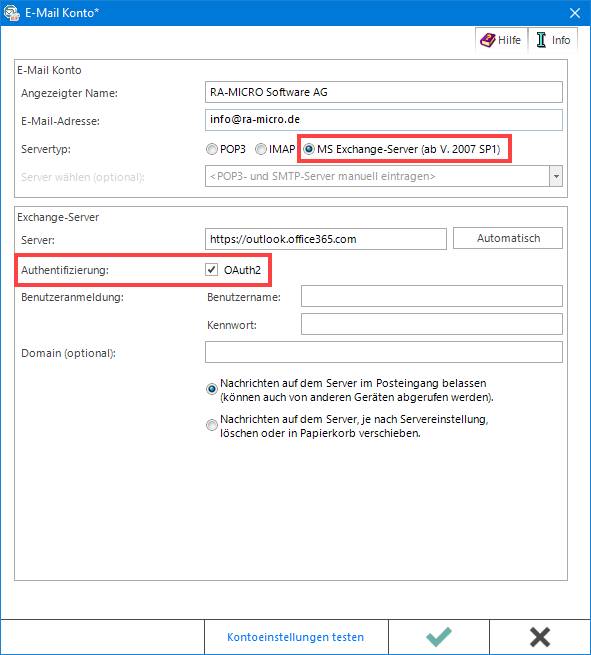
Task: Cancel dialog with the black X icon
Action: pos(540,637)
